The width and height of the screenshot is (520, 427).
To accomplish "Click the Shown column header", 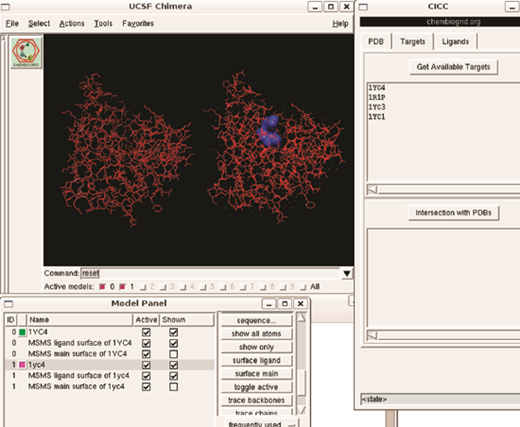I will click(x=187, y=320).
